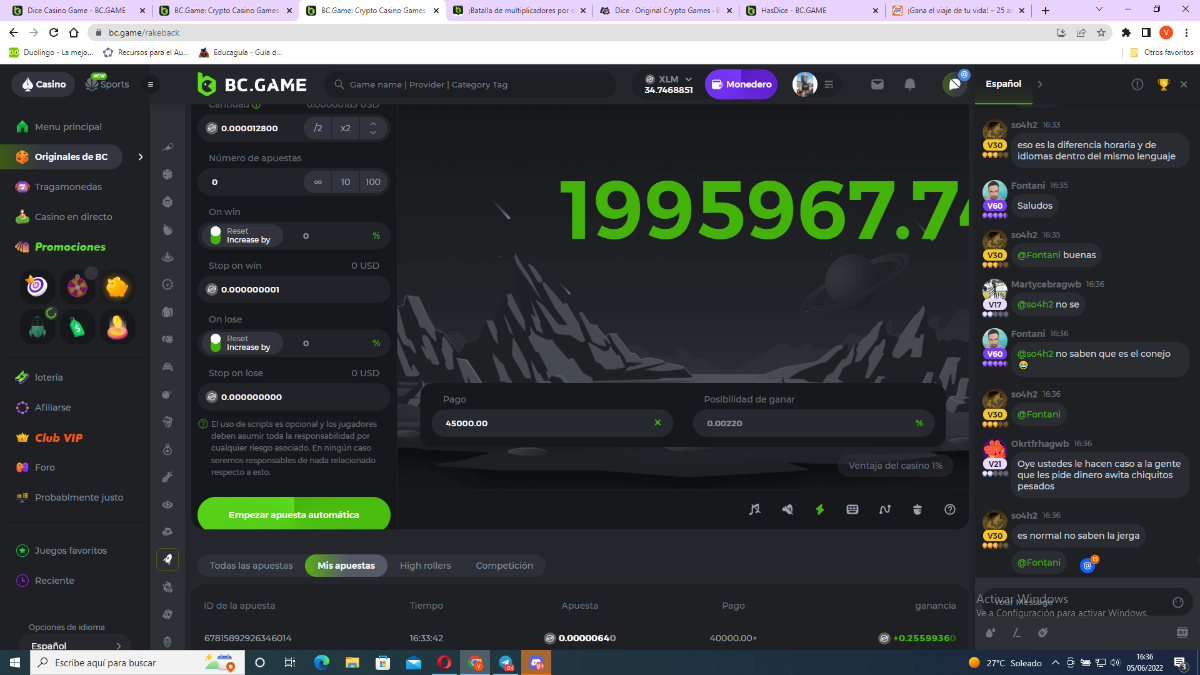1200x675 pixels.
Task: Mute the game music icon
Action: click(x=755, y=509)
